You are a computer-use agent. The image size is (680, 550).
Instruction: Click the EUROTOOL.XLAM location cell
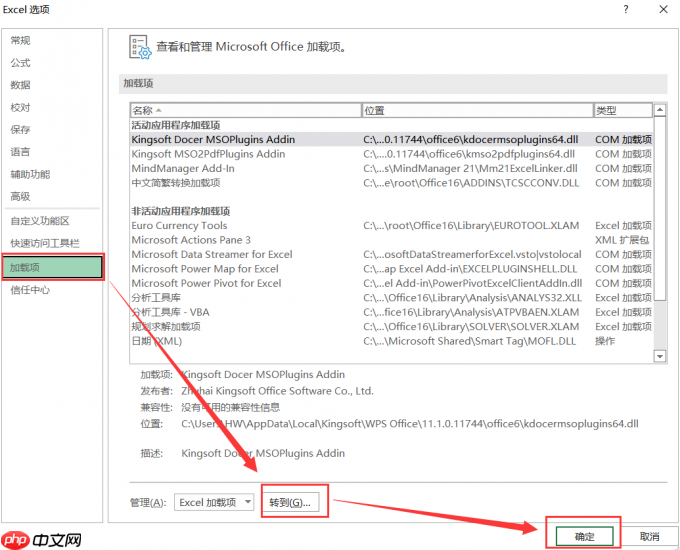pyautogui.click(x=471, y=226)
